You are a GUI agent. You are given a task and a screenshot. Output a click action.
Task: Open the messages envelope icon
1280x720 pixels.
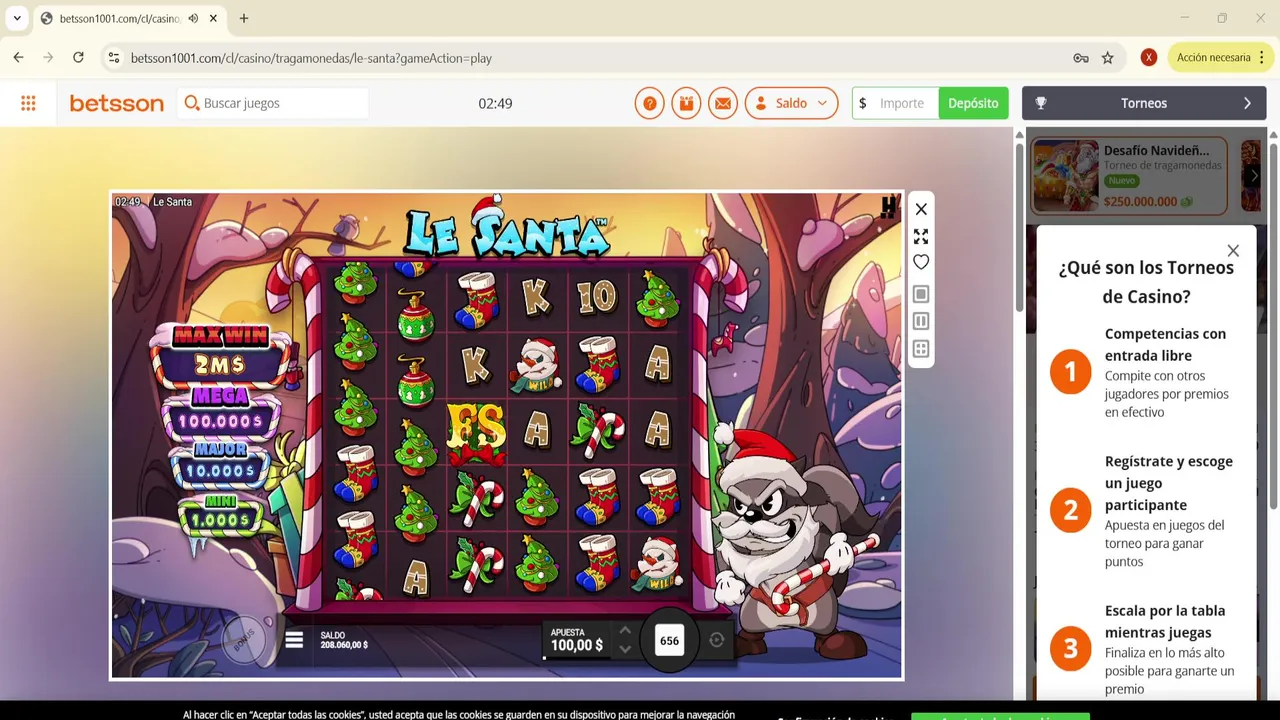[x=723, y=103]
